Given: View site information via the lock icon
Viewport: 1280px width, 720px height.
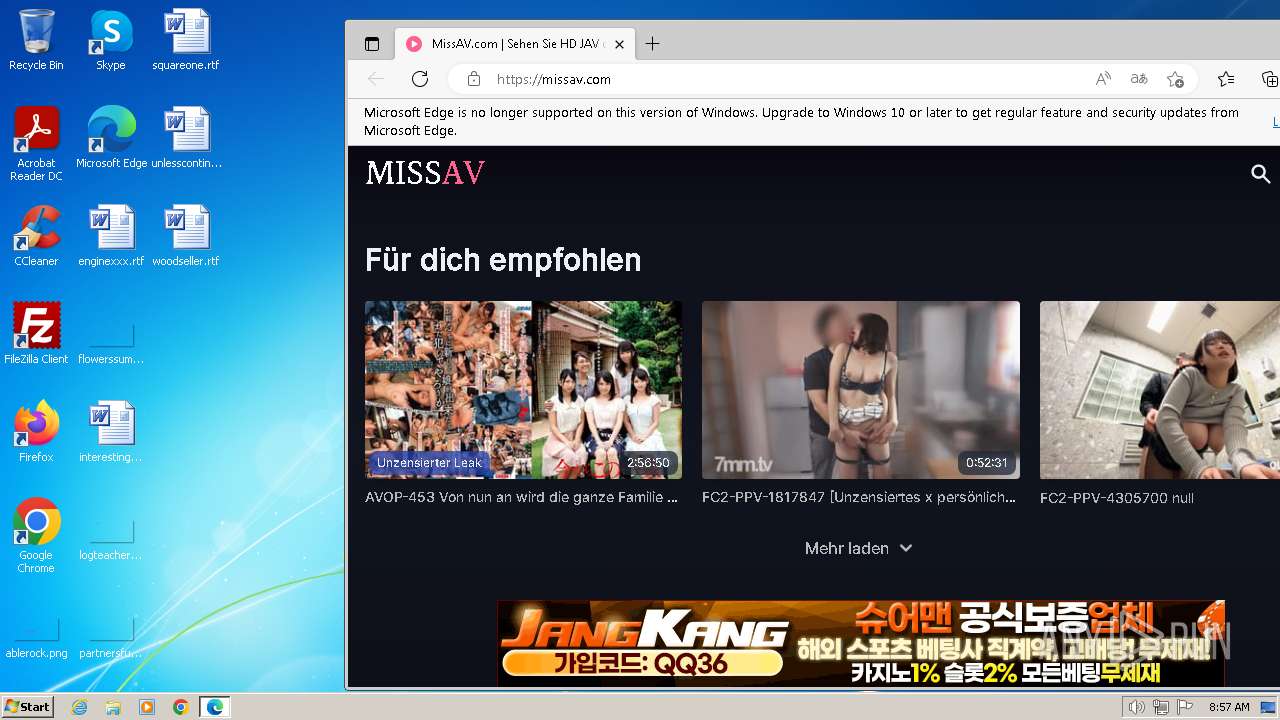Looking at the screenshot, I should [x=474, y=79].
